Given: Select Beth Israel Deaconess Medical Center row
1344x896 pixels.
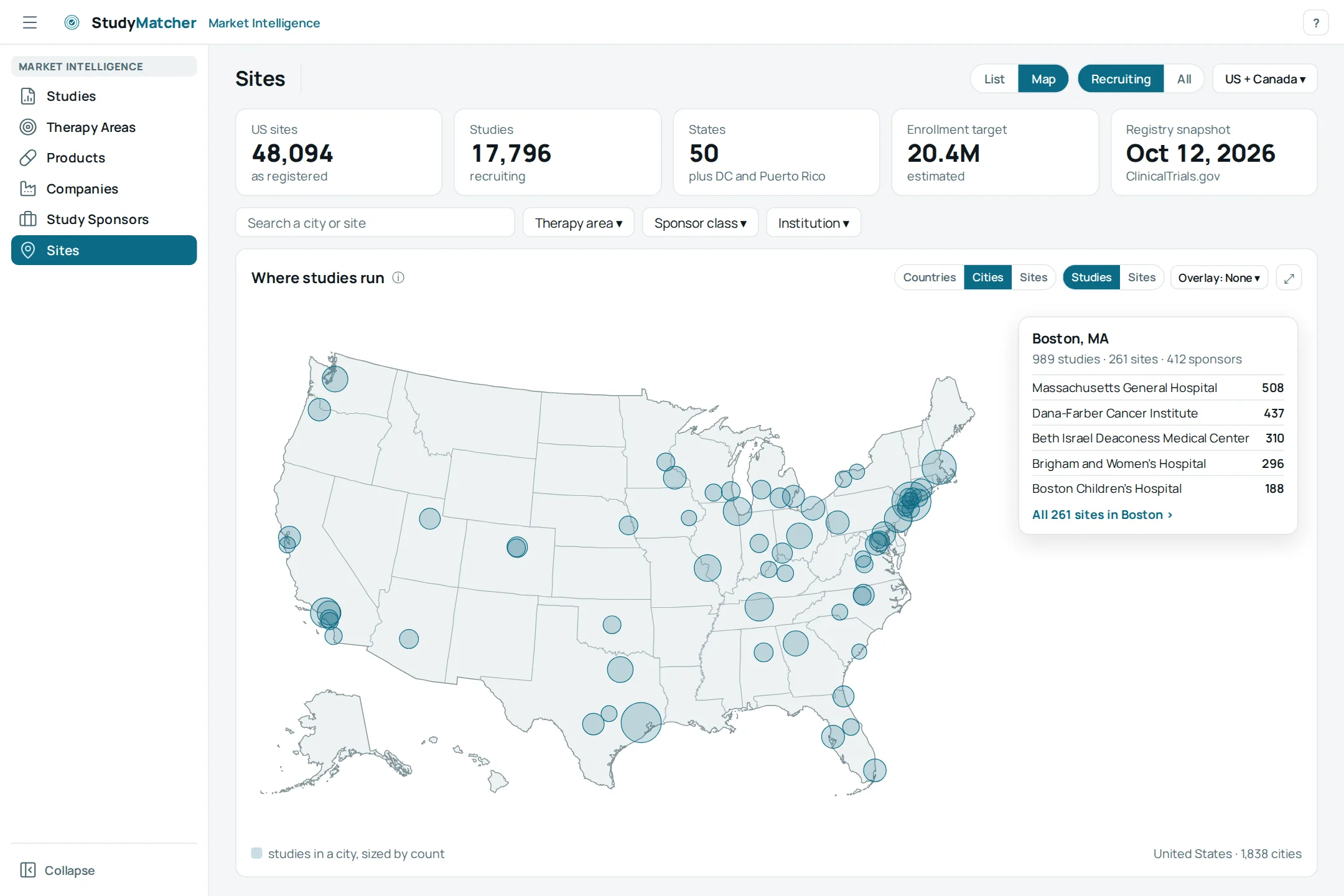Looking at the screenshot, I should [1157, 438].
